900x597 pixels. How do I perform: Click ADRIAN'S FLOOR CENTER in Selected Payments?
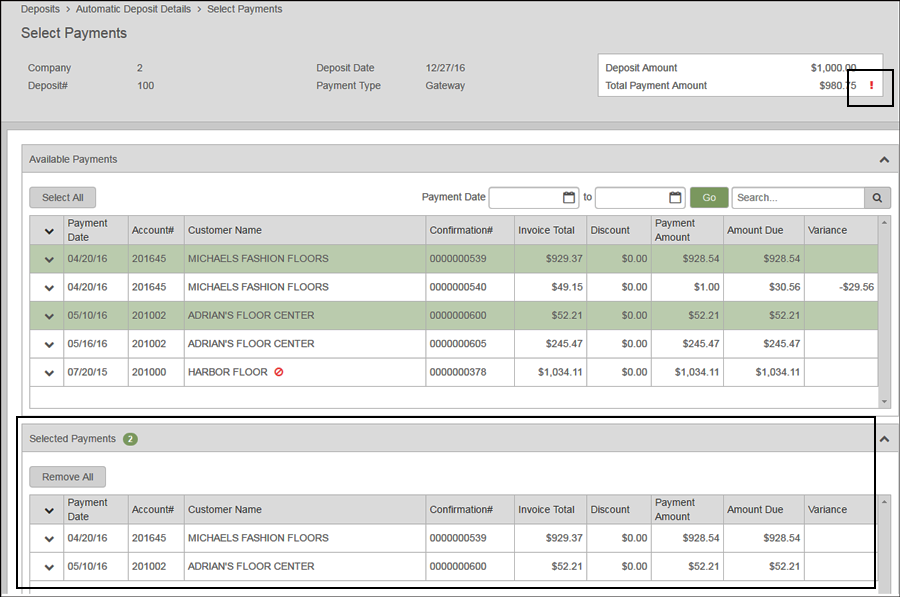[x=251, y=567]
